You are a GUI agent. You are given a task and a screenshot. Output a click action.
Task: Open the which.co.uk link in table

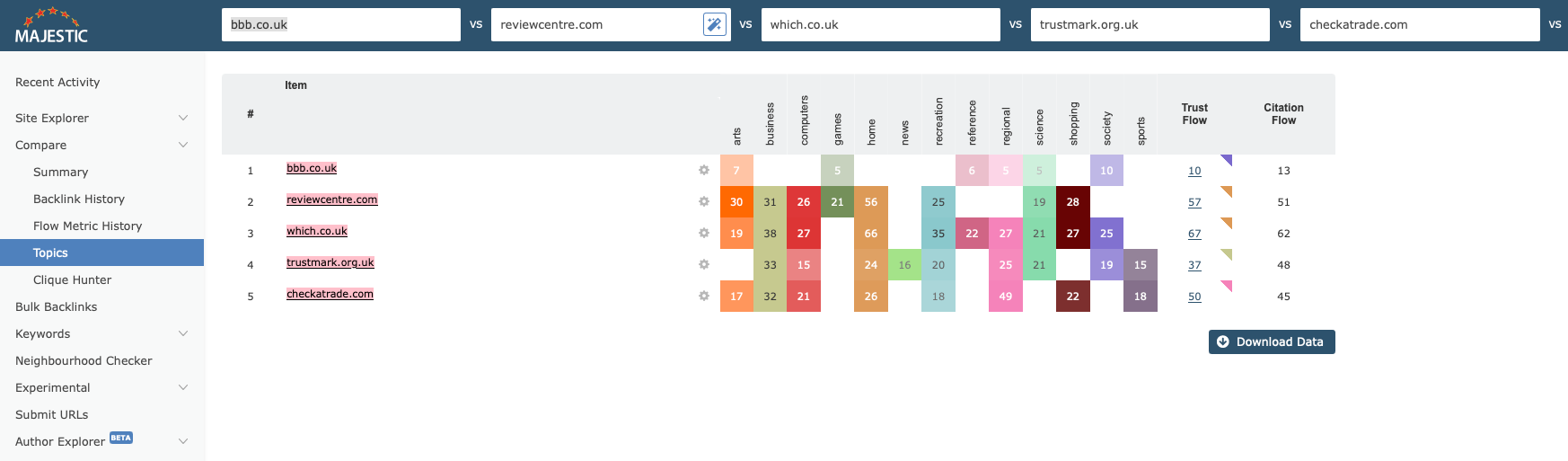point(317,231)
